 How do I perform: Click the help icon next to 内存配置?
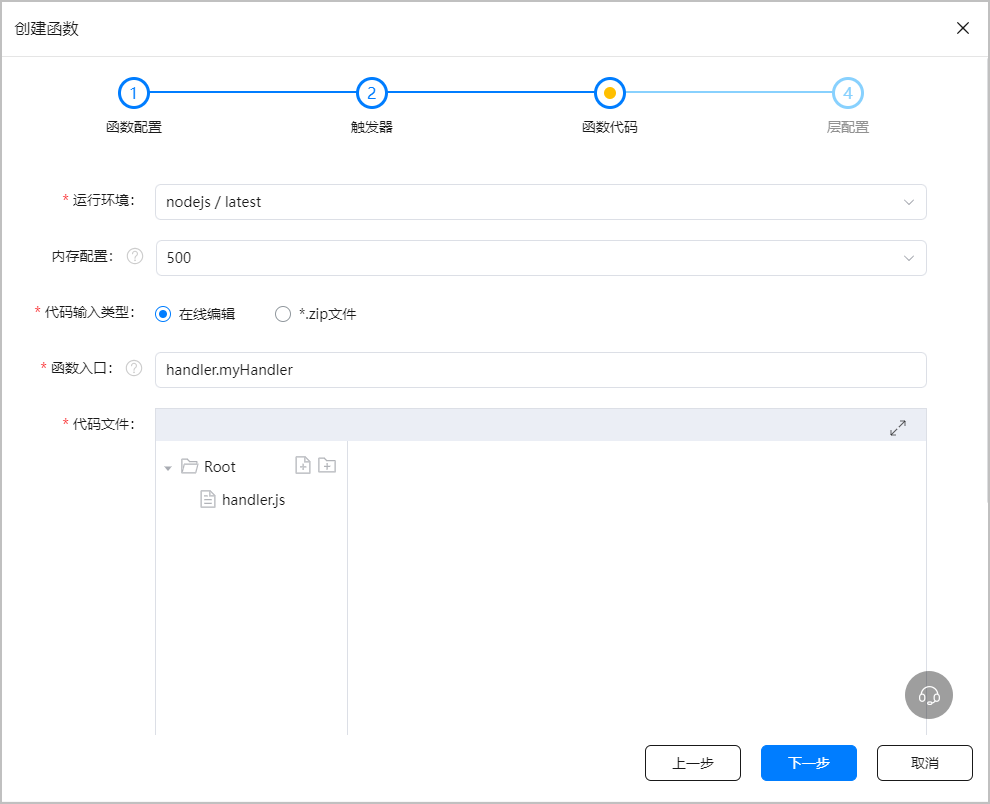[135, 257]
